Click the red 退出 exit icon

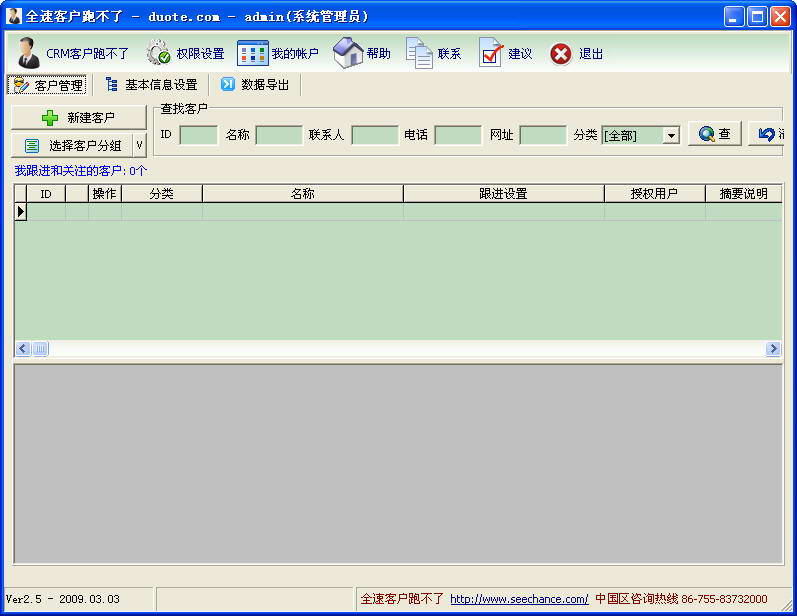pyautogui.click(x=561, y=54)
